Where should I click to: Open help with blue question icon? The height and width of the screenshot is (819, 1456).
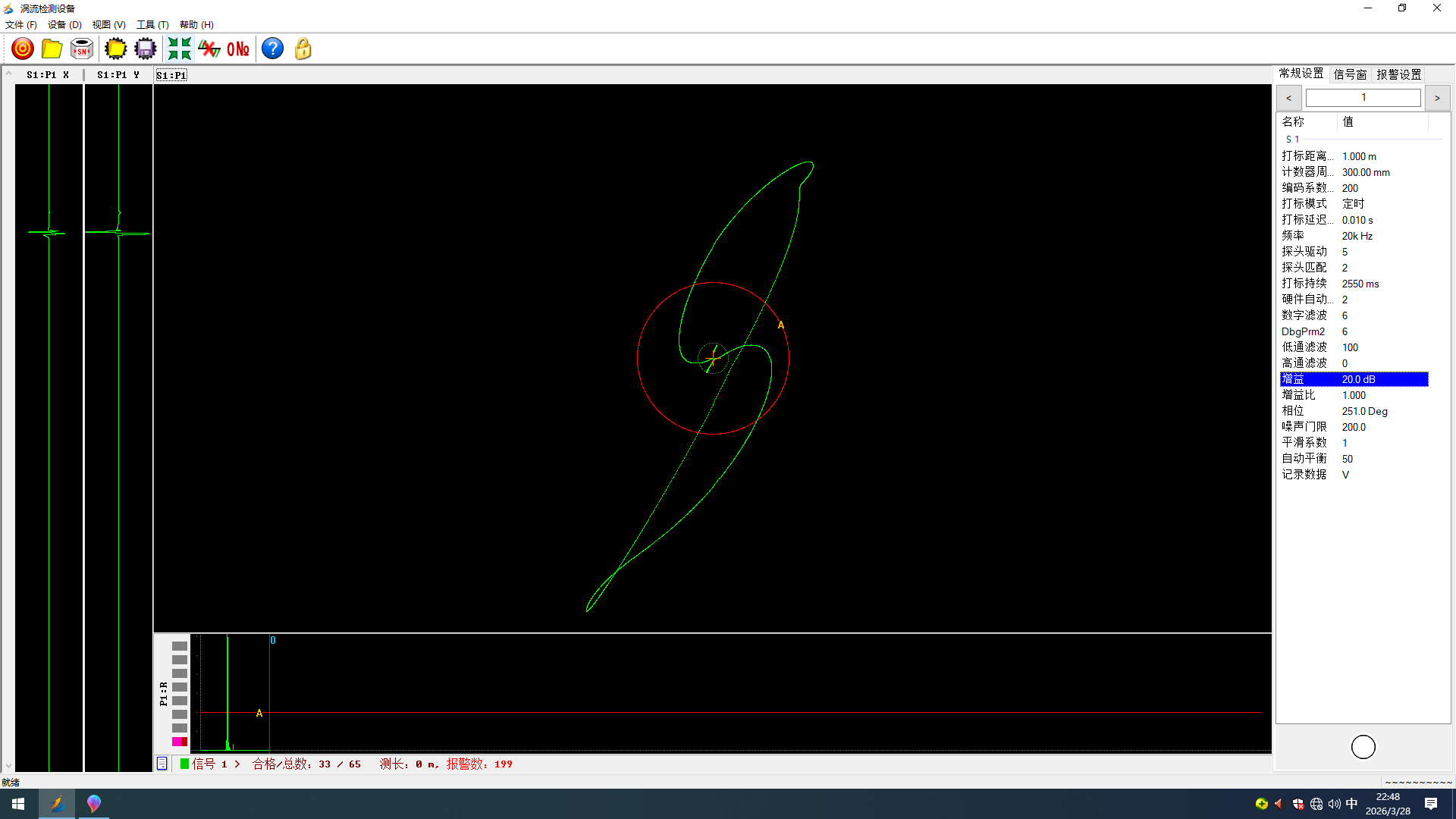(272, 49)
